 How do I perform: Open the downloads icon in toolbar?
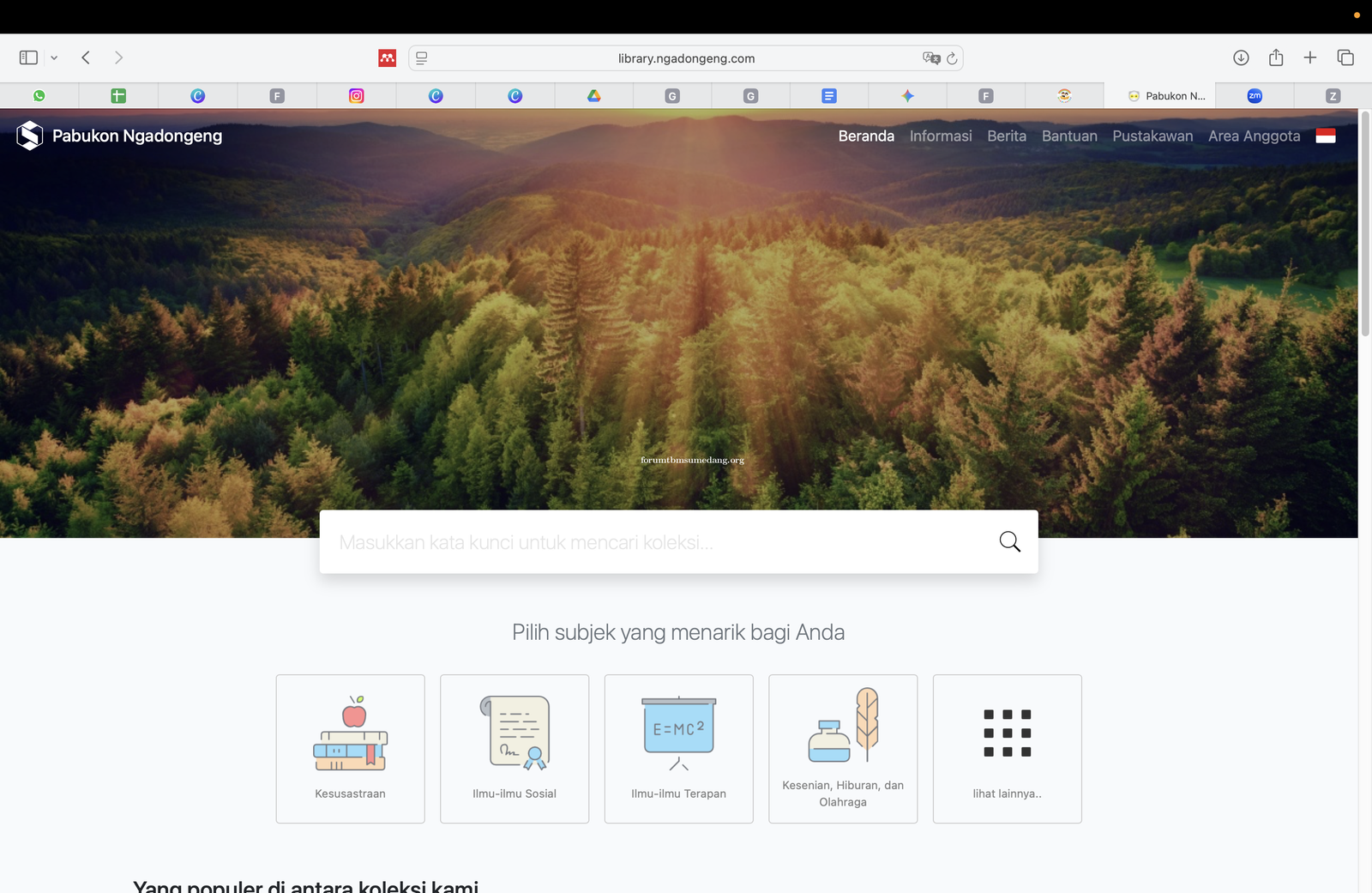tap(1241, 57)
